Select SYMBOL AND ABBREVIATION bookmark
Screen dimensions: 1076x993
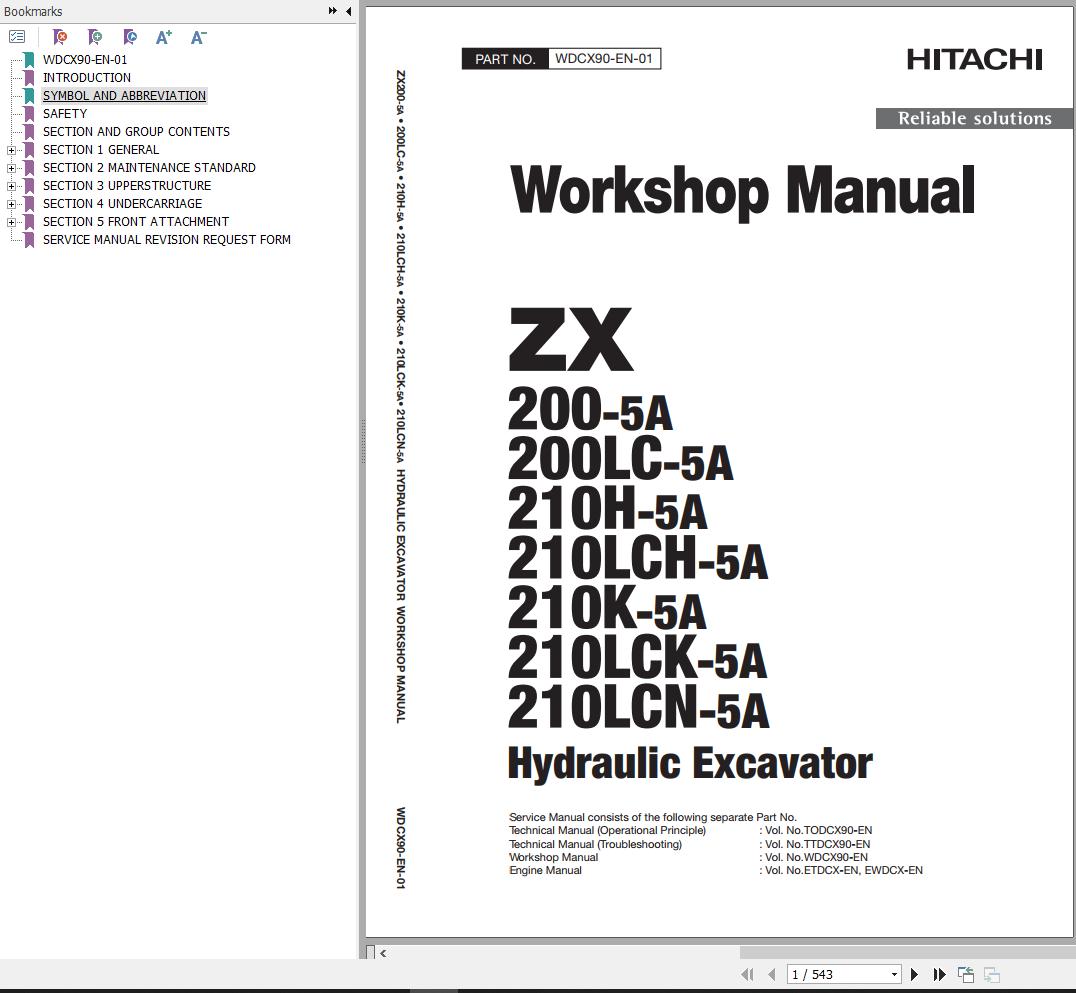[124, 95]
